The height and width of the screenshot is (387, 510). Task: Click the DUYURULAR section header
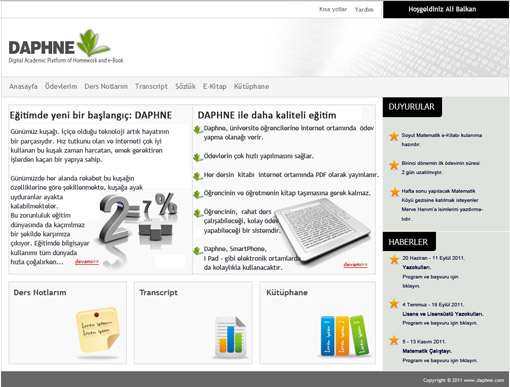coord(412,107)
